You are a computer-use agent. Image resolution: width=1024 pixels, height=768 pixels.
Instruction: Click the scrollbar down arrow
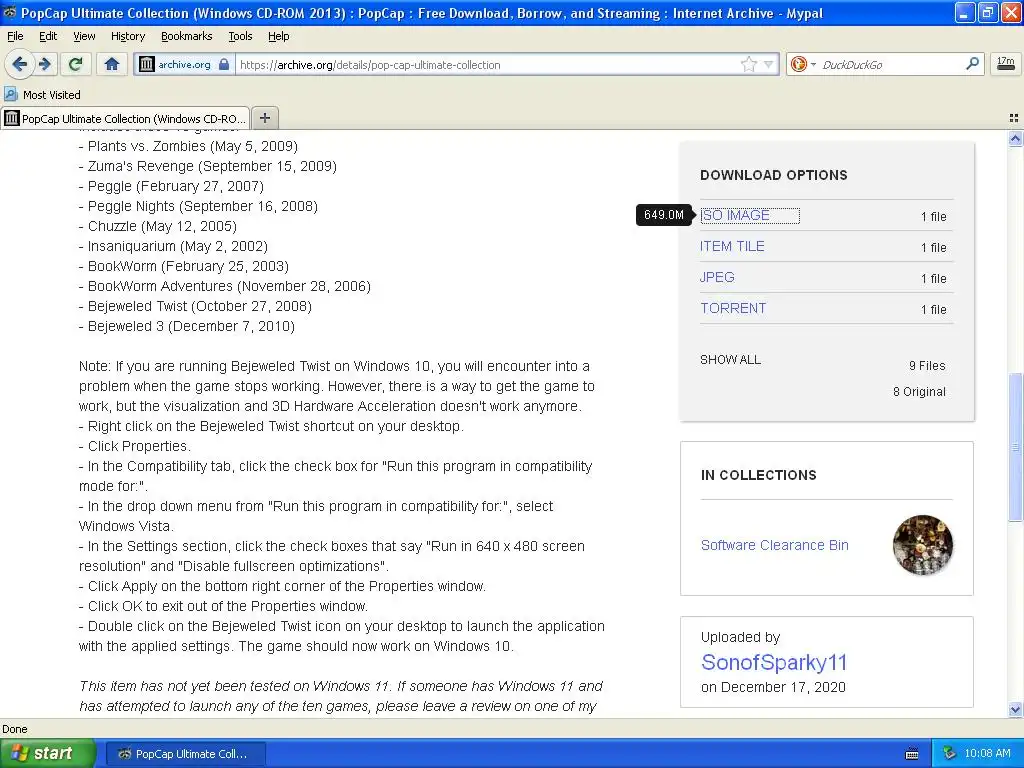click(1015, 709)
